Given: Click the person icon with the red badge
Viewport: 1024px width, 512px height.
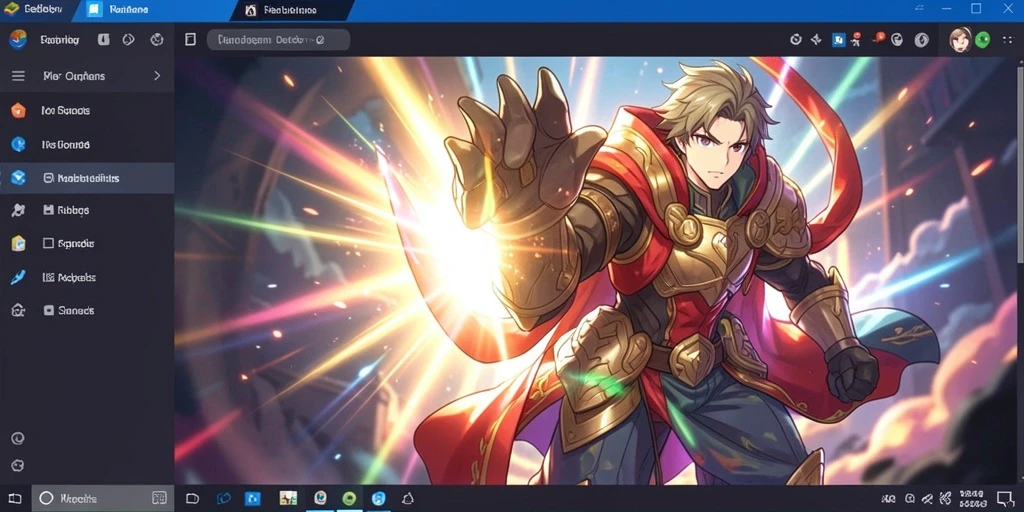Looking at the screenshot, I should click(856, 39).
